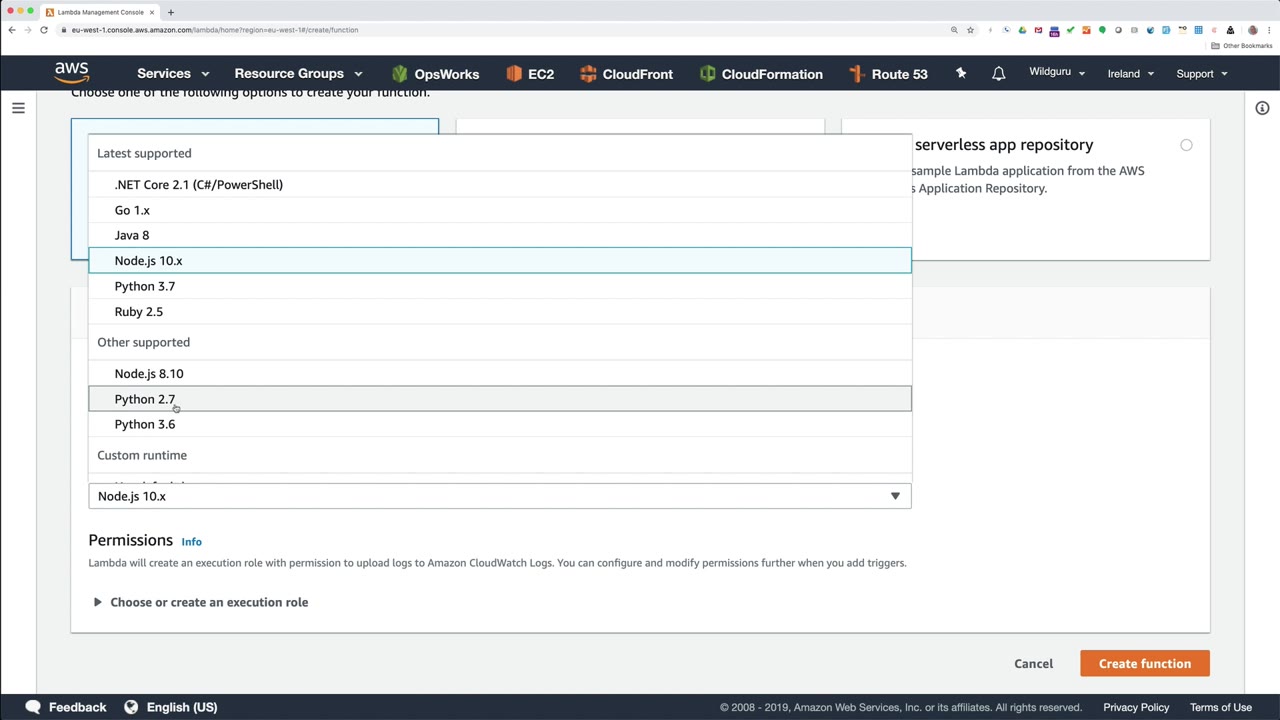Click the Feedback speech bubble icon
1280x720 pixels.
click(33, 707)
